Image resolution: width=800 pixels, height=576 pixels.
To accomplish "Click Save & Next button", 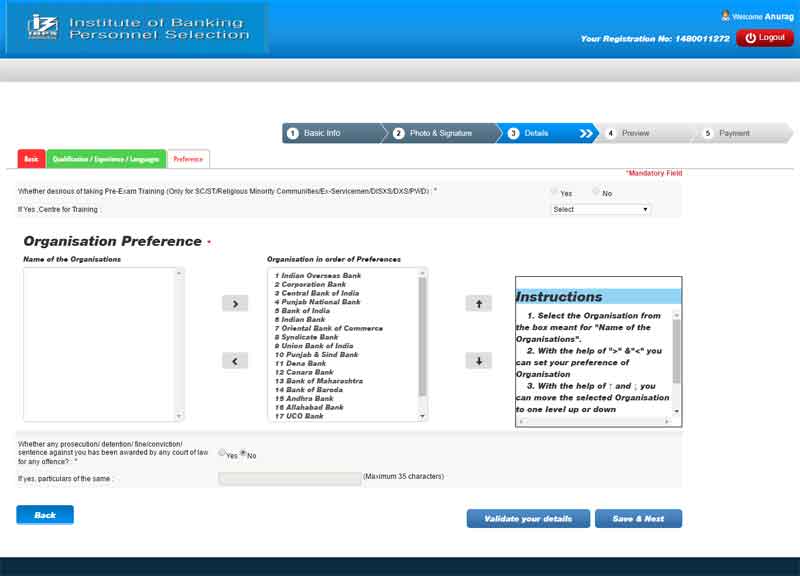I will (638, 518).
